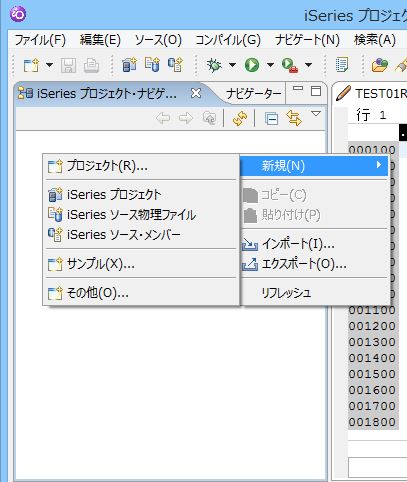Click the Back arrow in navigator toolbar

[x=163, y=118]
